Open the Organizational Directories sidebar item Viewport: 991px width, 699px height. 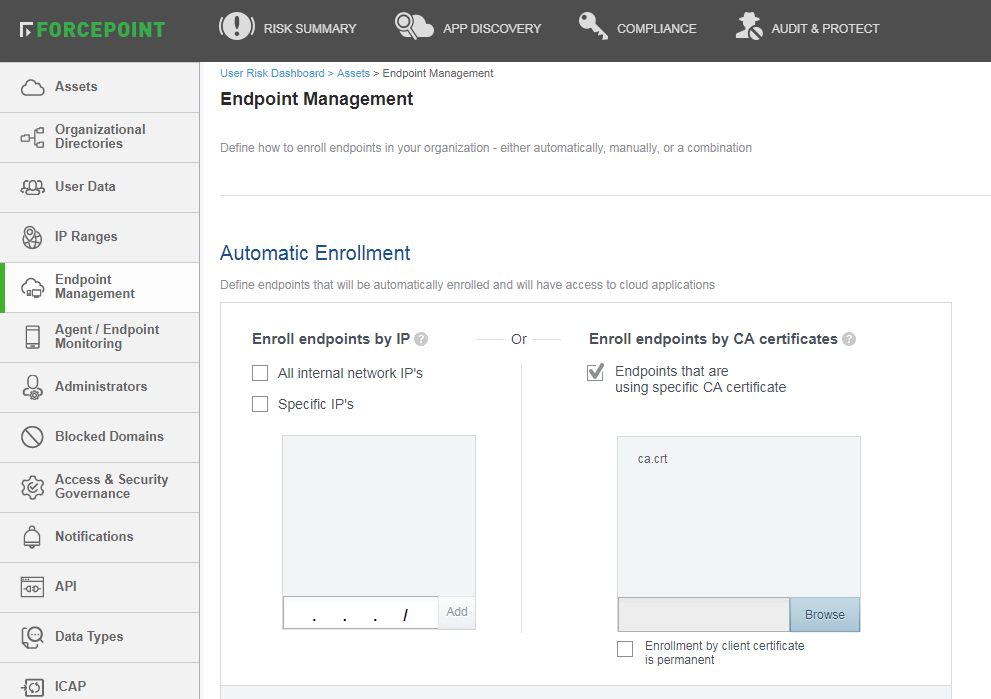pos(100,137)
